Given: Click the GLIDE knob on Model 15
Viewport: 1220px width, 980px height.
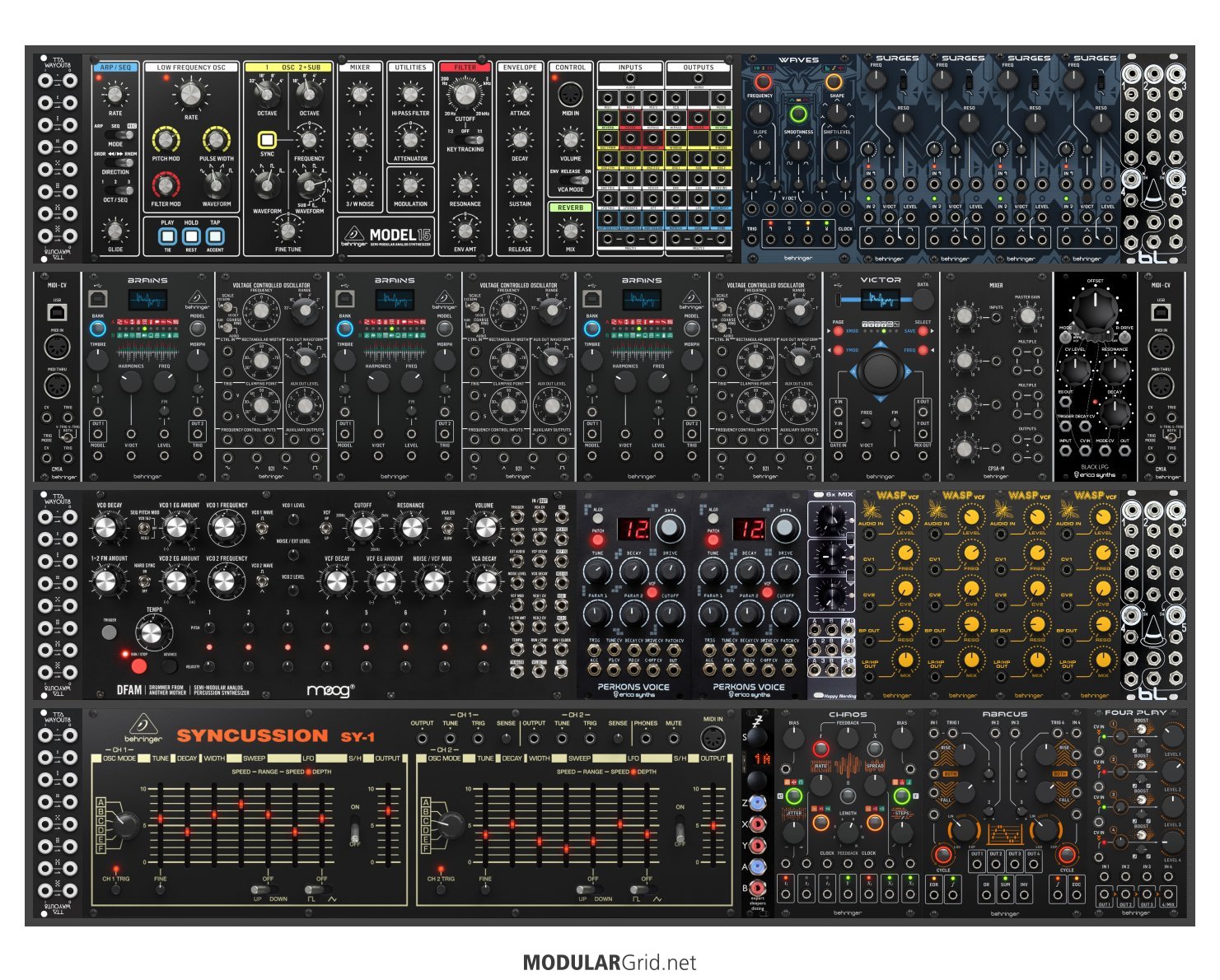Looking at the screenshot, I should [x=115, y=230].
